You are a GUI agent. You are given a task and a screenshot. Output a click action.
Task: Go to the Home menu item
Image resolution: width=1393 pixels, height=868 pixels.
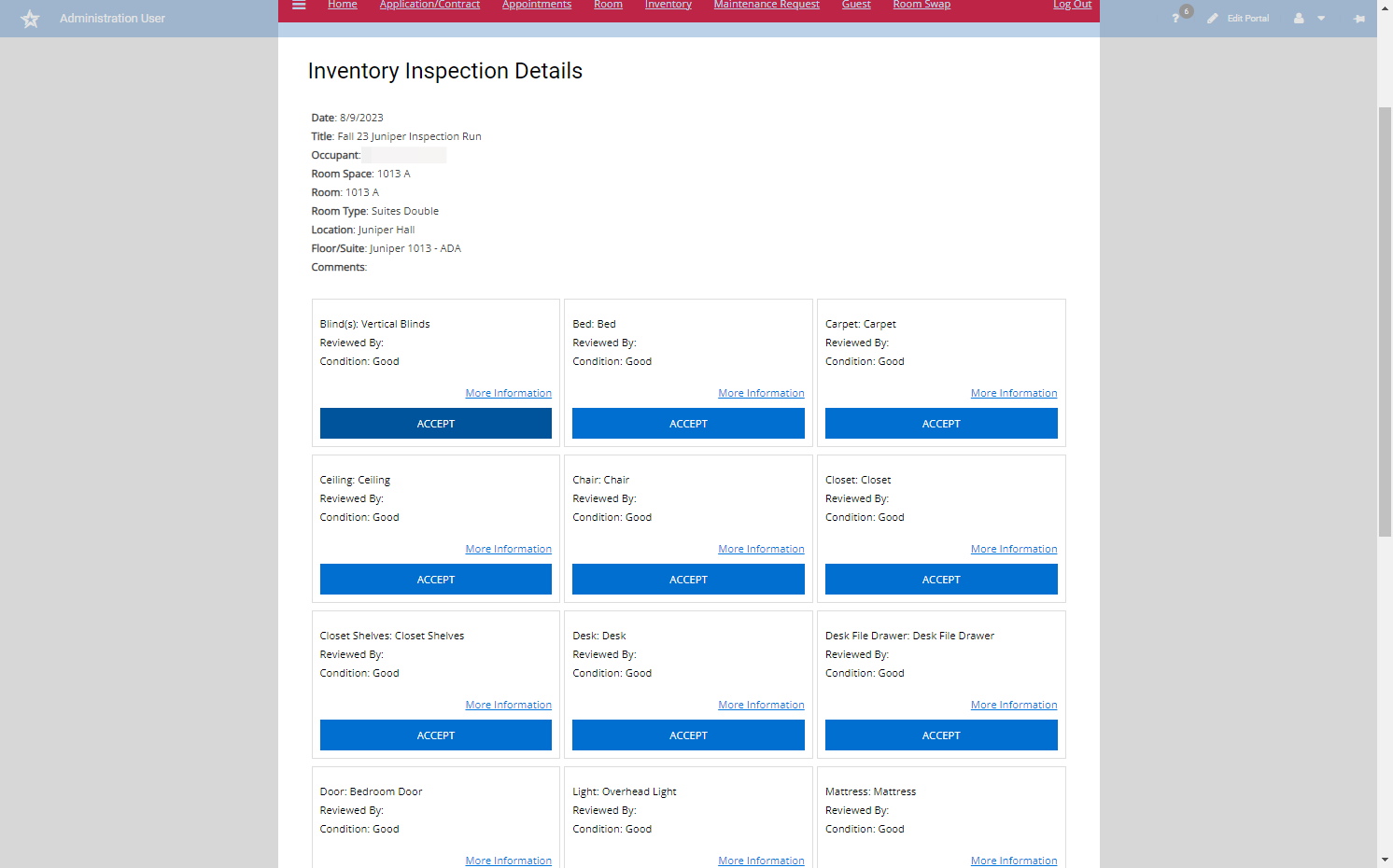click(343, 5)
